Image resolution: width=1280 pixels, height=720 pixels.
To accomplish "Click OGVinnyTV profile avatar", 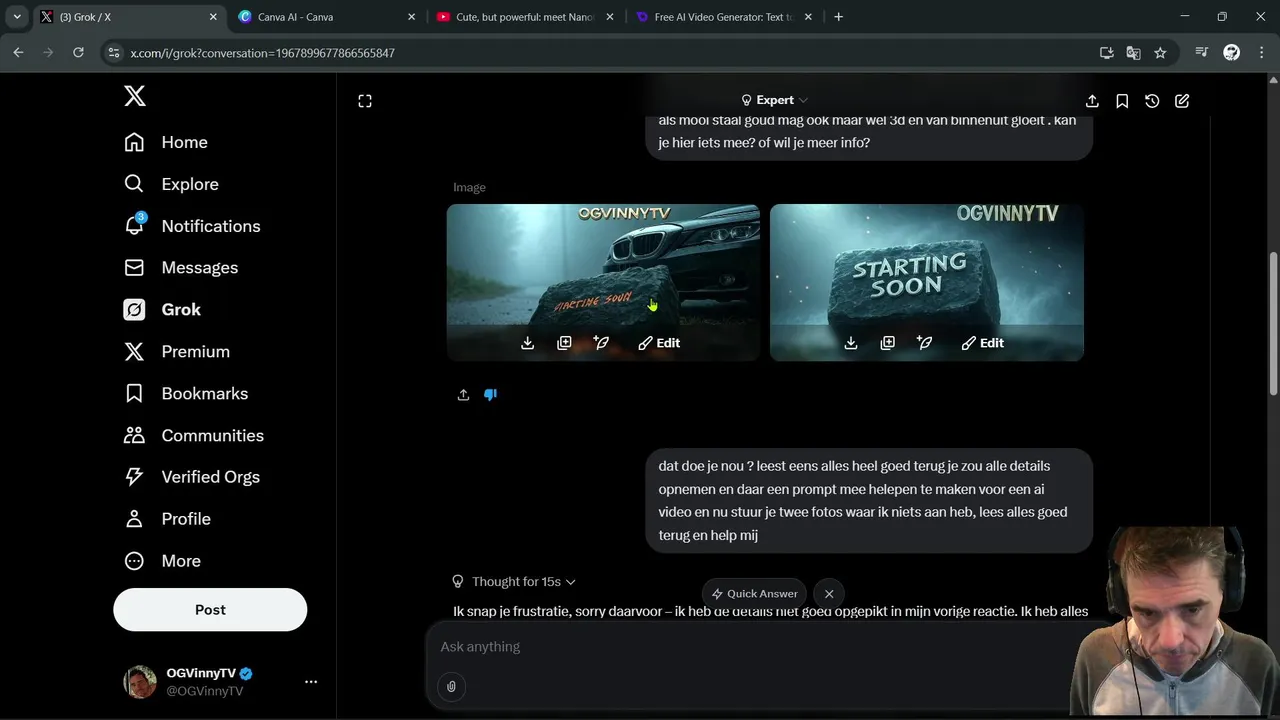I will tap(140, 682).
